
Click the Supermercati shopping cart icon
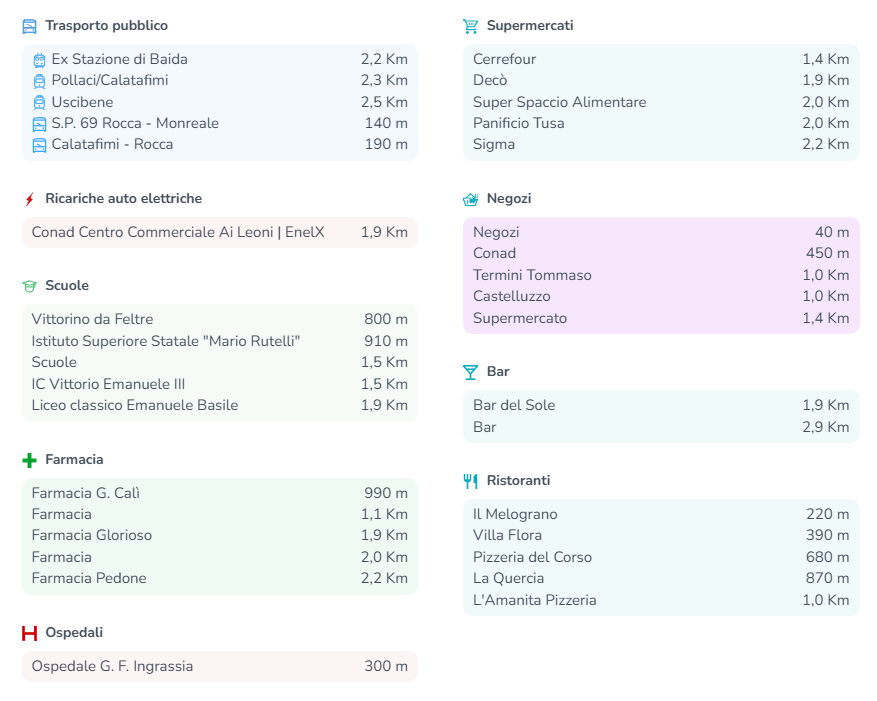[x=470, y=26]
